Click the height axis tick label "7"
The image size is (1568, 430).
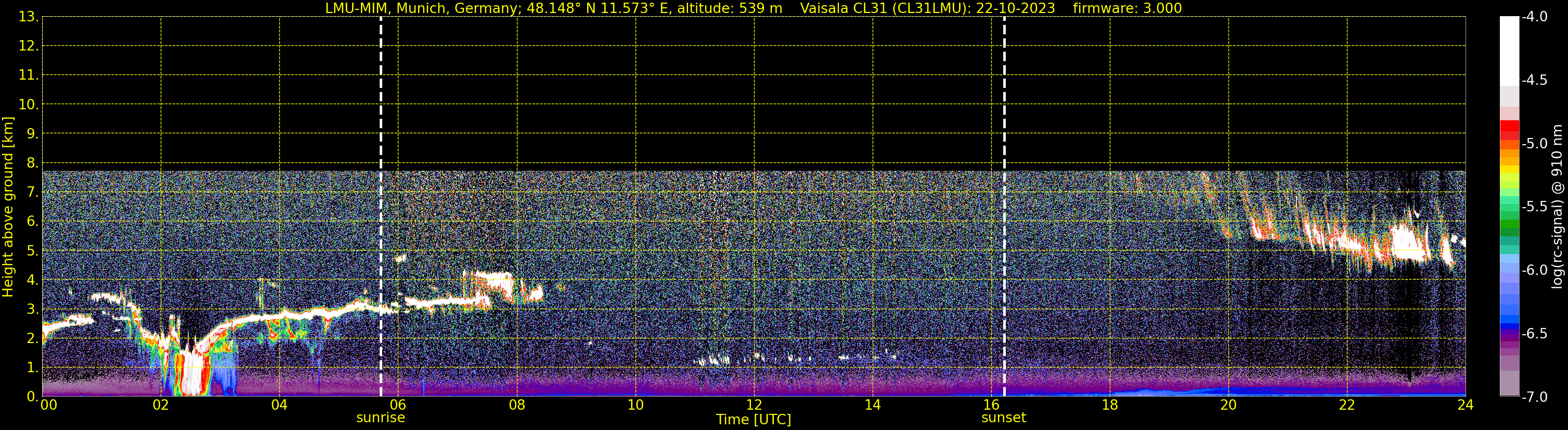[x=33, y=192]
